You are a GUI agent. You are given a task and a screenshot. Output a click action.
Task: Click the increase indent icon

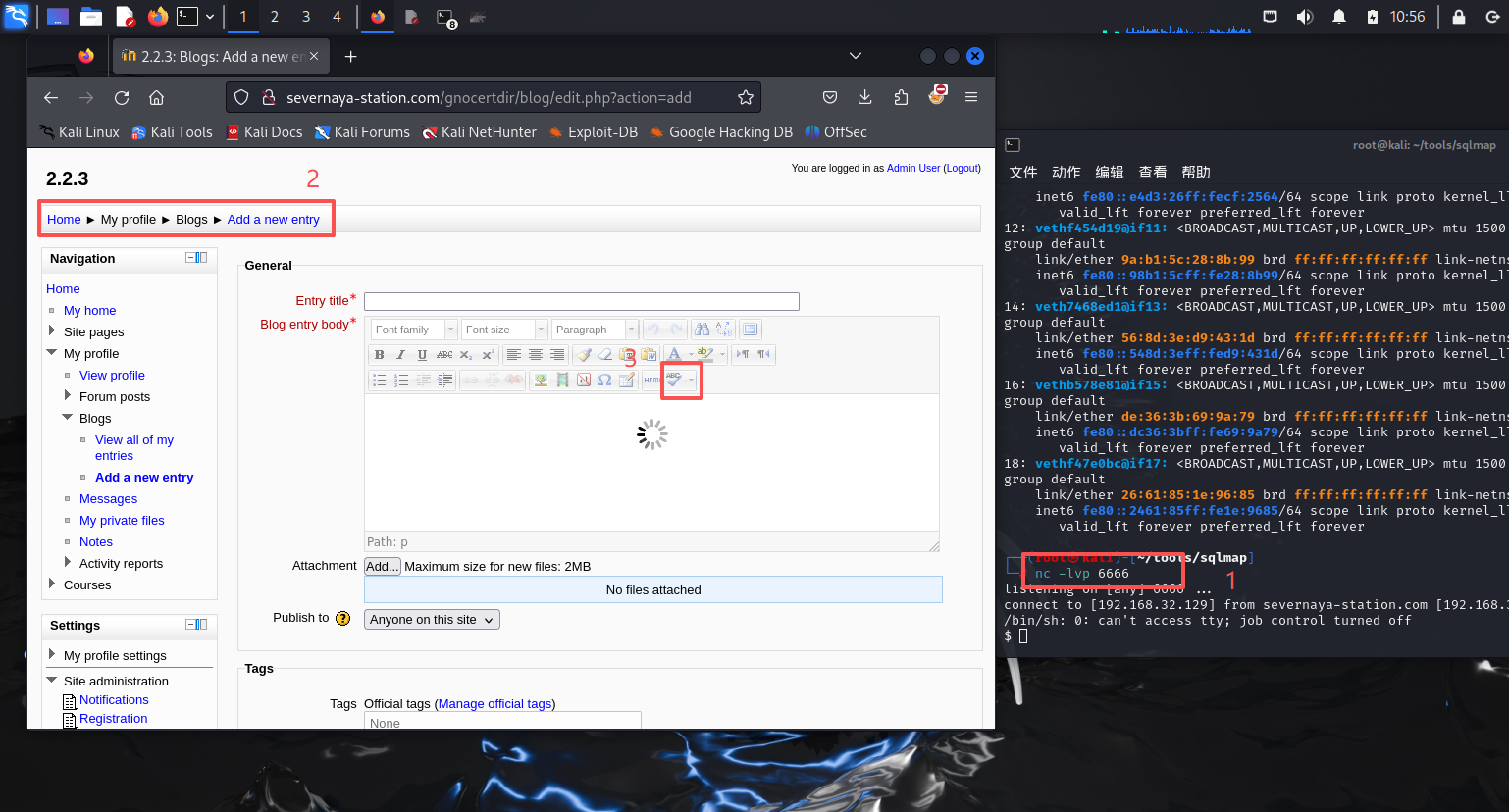pyautogui.click(x=444, y=381)
